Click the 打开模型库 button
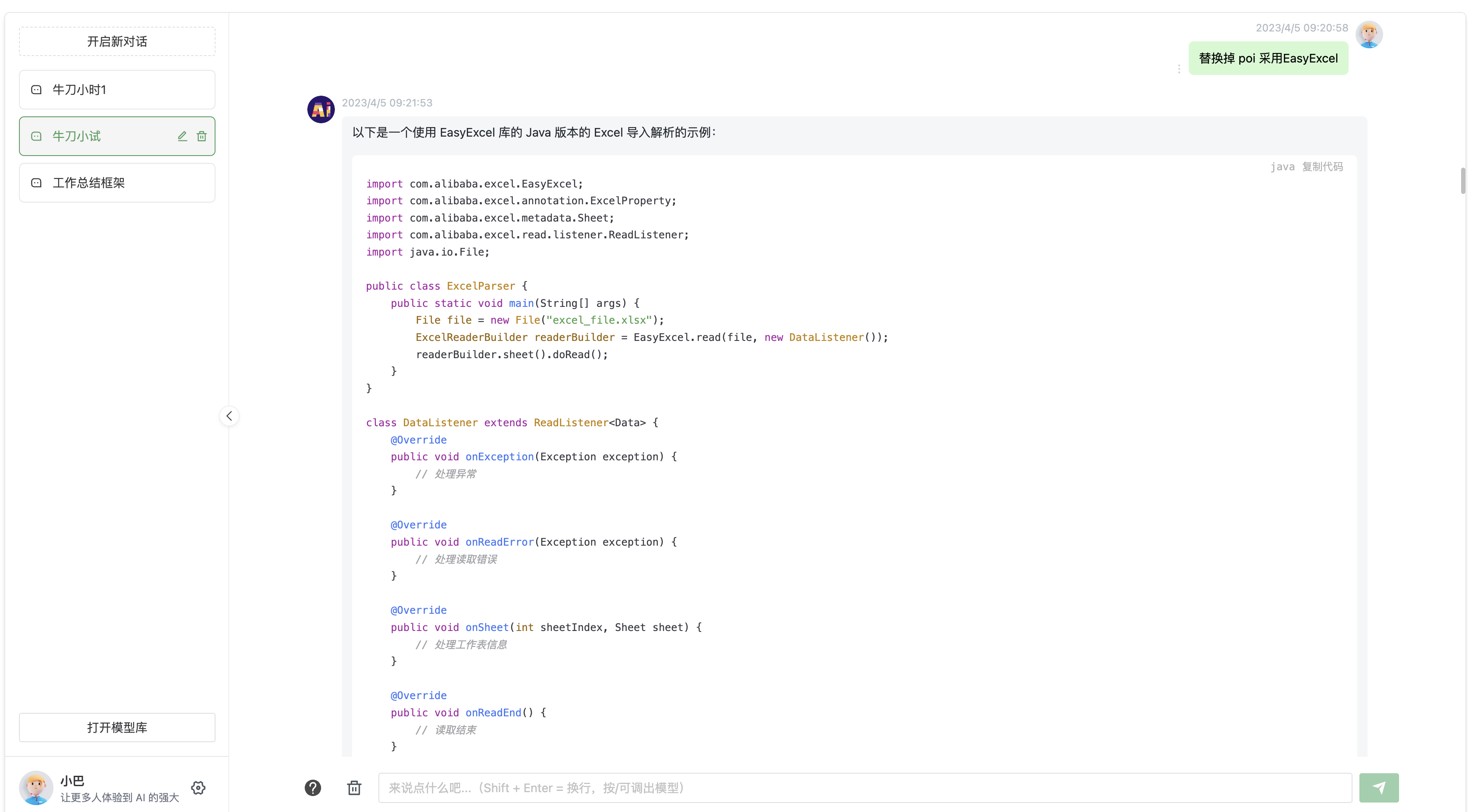Image resolution: width=1468 pixels, height=812 pixels. 117,728
